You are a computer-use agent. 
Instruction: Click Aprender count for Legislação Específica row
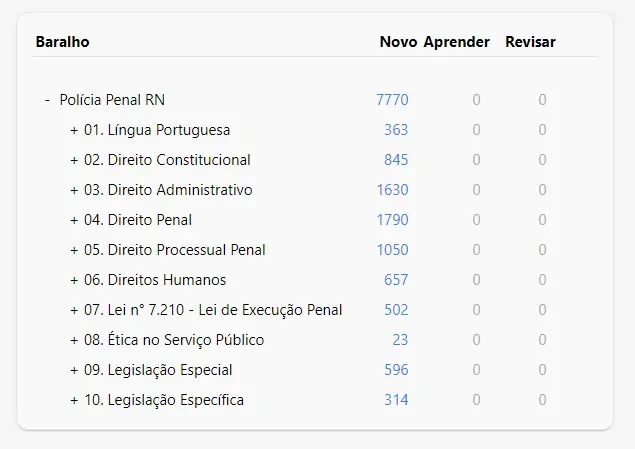(476, 400)
